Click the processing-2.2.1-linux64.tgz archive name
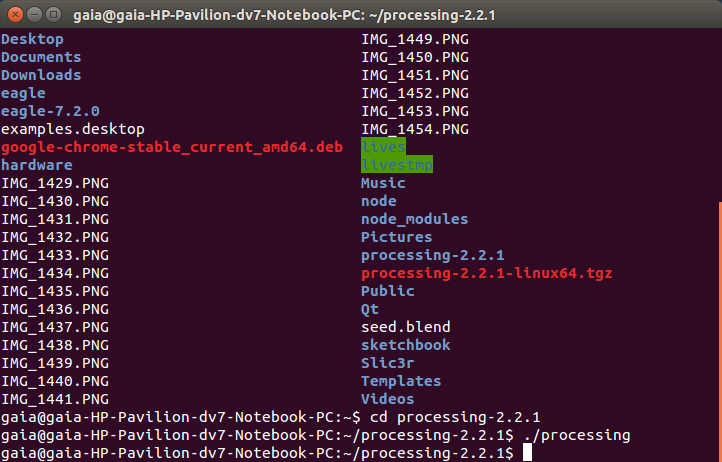Image resolution: width=722 pixels, height=462 pixels. 486,273
